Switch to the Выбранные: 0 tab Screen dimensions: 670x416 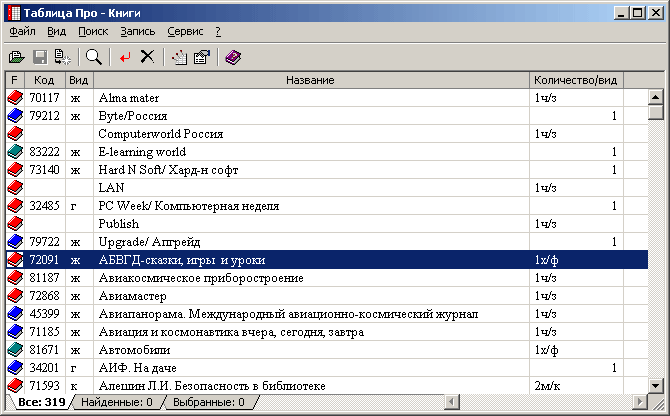pyautogui.click(x=209, y=402)
